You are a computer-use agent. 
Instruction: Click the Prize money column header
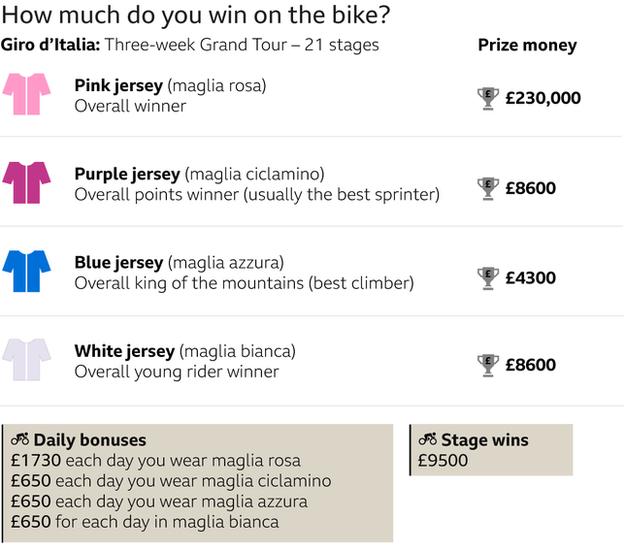pos(527,45)
